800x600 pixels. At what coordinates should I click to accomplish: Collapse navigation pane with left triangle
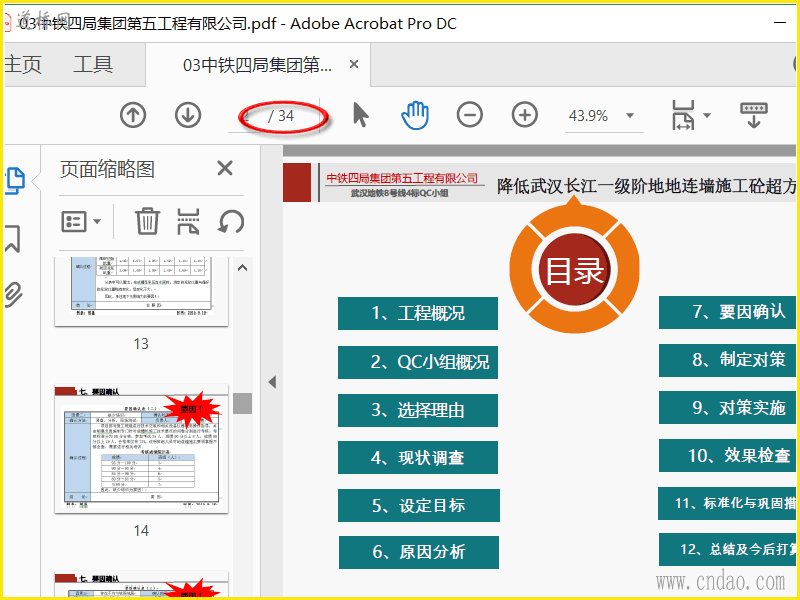point(272,382)
